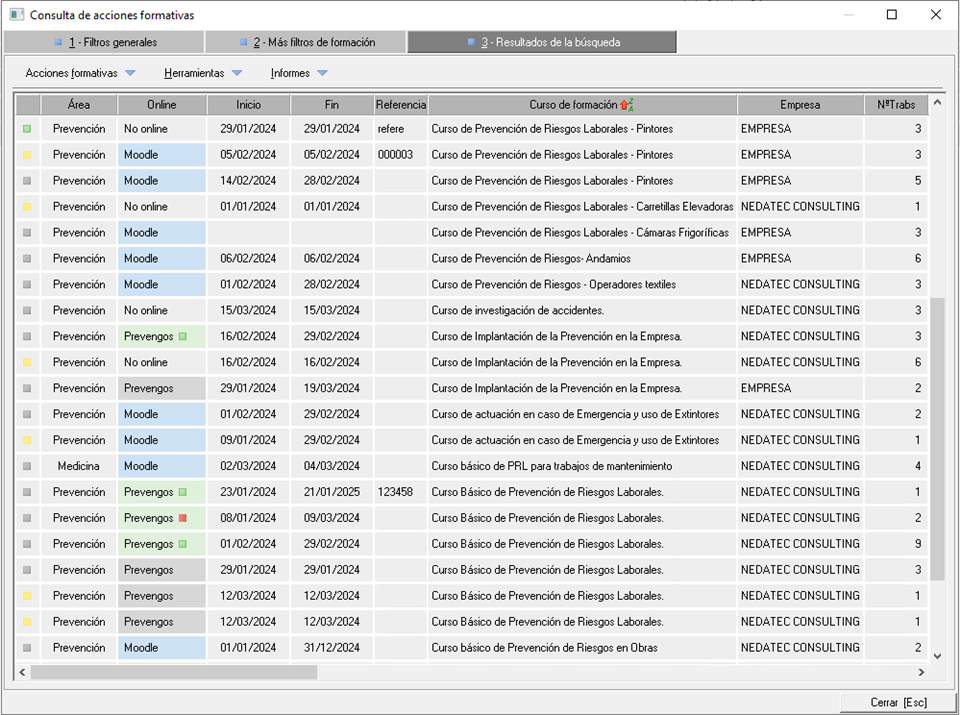Click the red Prevengos indicator in the 08/01/2024 row

click(182, 518)
